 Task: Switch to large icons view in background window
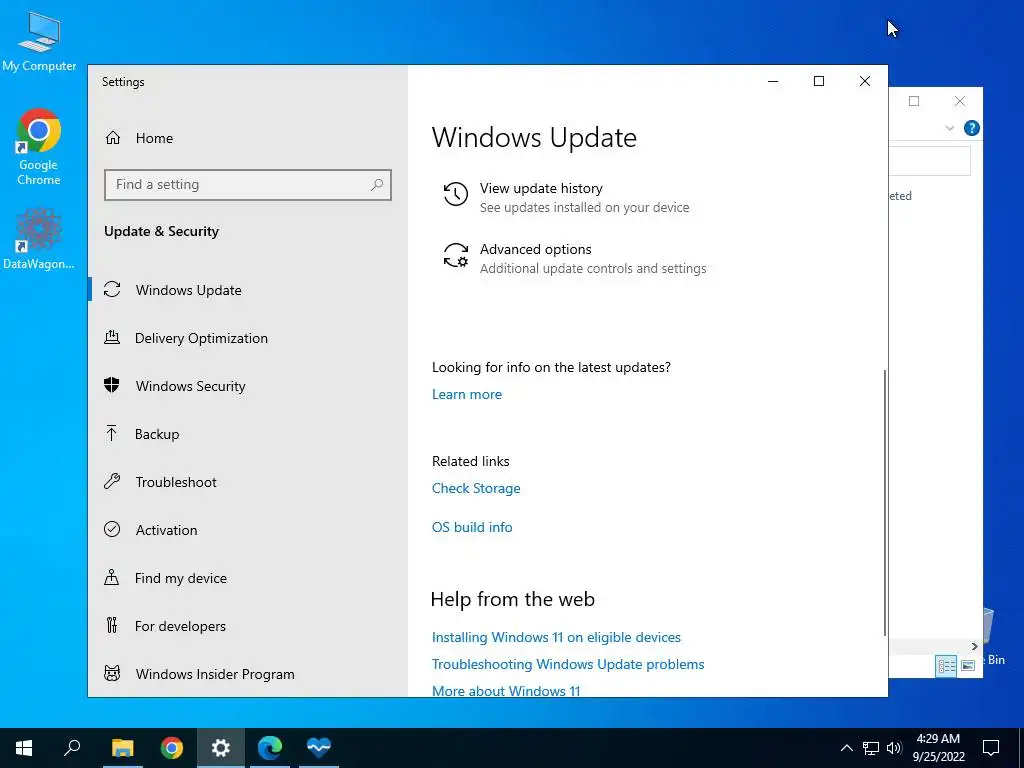(968, 666)
